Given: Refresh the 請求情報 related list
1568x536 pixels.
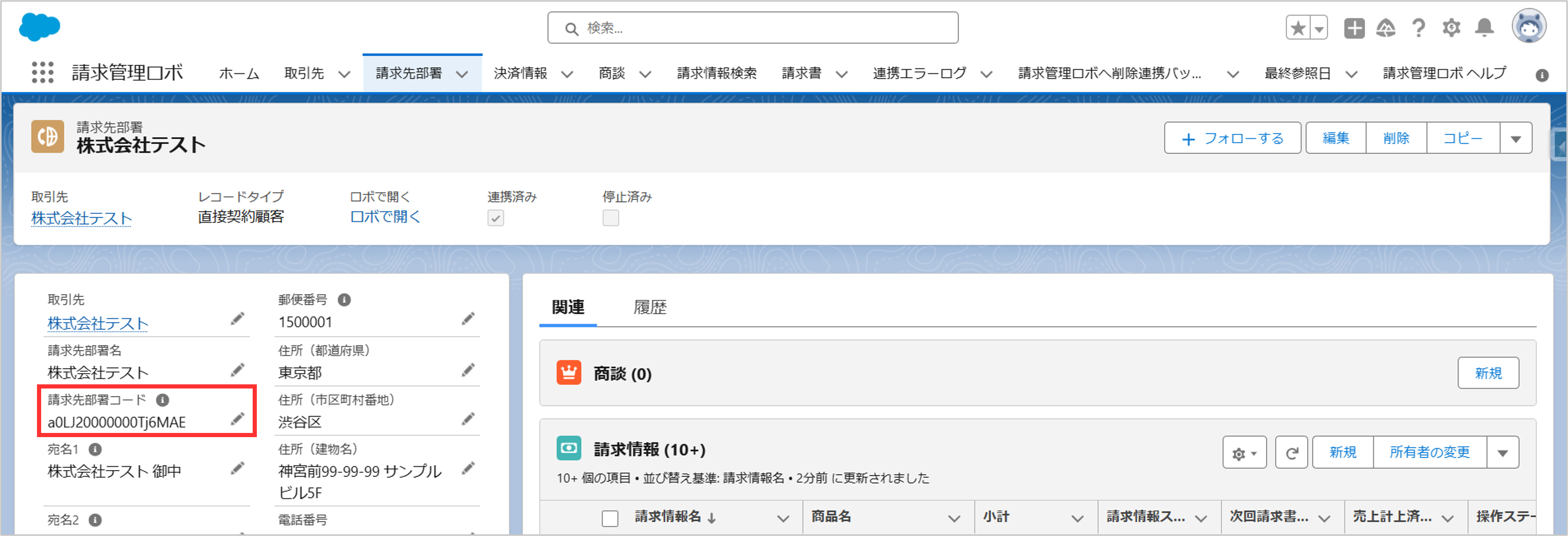Looking at the screenshot, I should point(1291,452).
